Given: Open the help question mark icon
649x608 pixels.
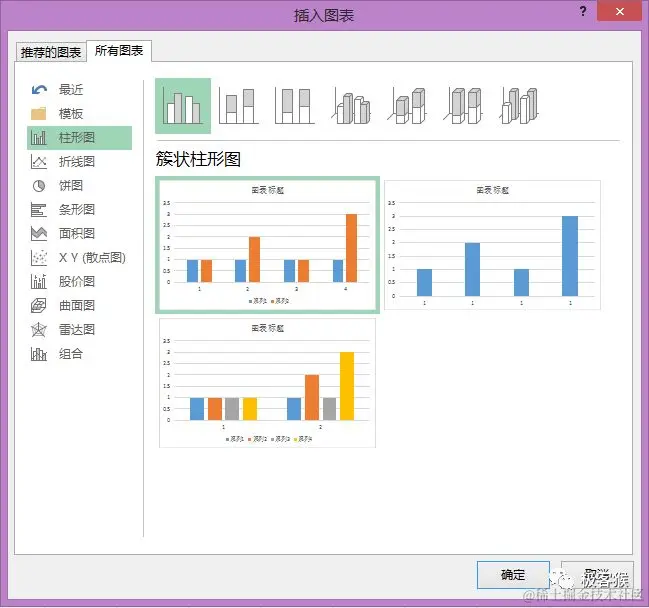Looking at the screenshot, I should click(583, 11).
